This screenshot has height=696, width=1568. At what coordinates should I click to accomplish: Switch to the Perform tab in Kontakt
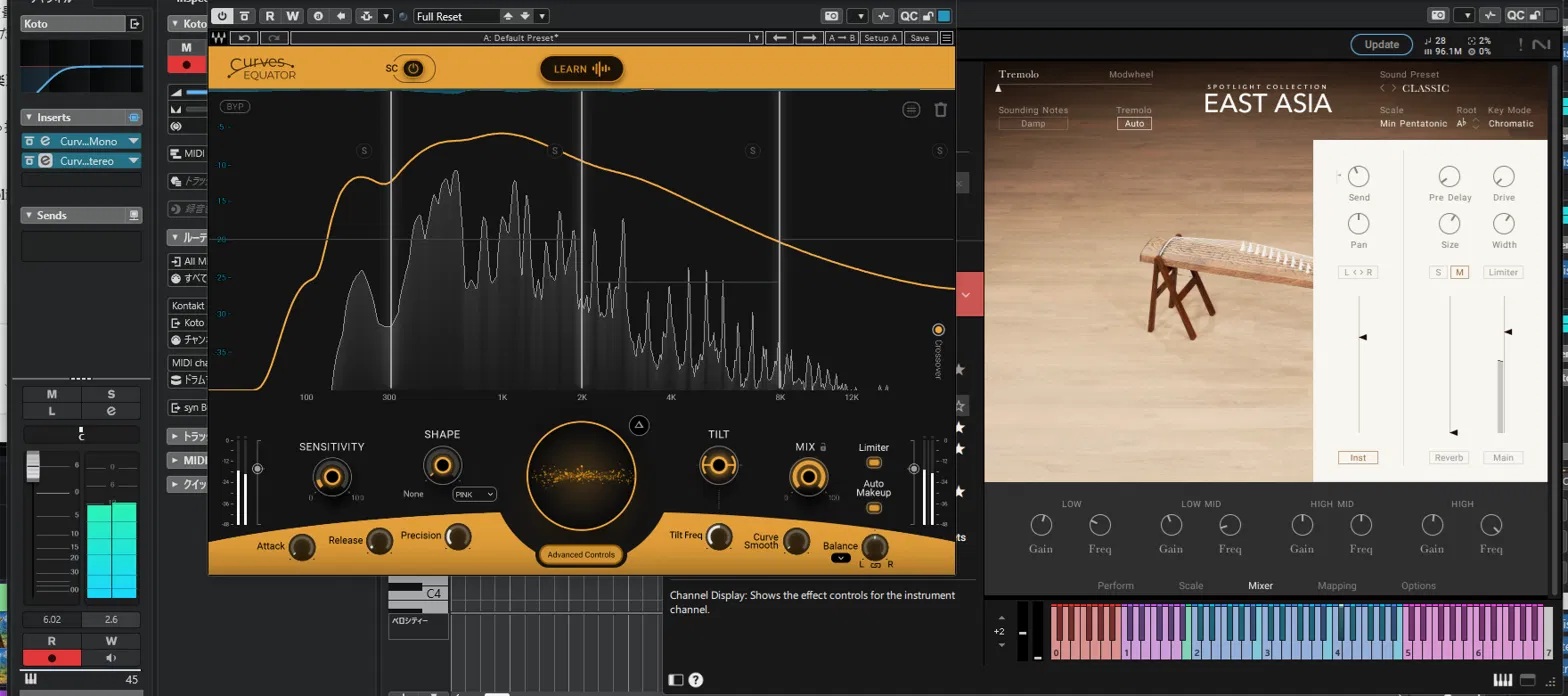click(1115, 586)
